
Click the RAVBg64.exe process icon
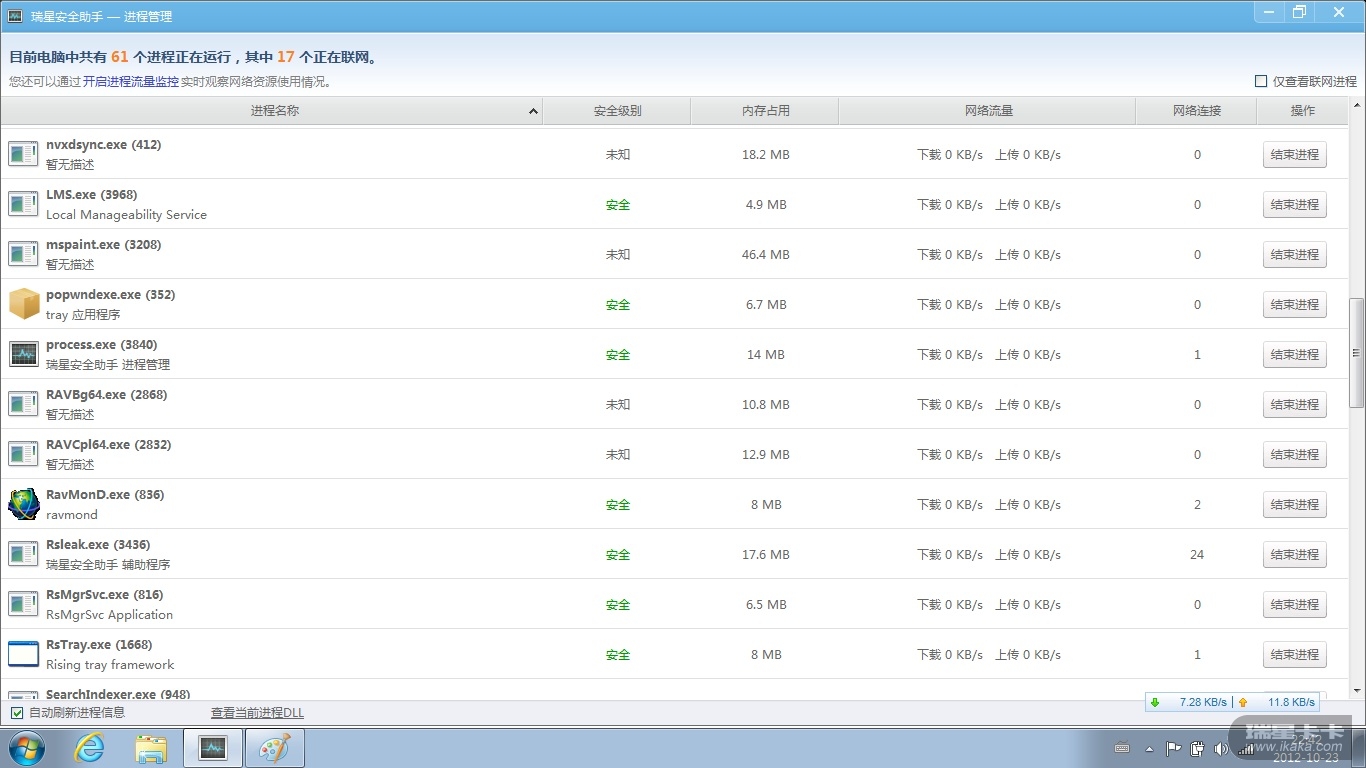(23, 404)
